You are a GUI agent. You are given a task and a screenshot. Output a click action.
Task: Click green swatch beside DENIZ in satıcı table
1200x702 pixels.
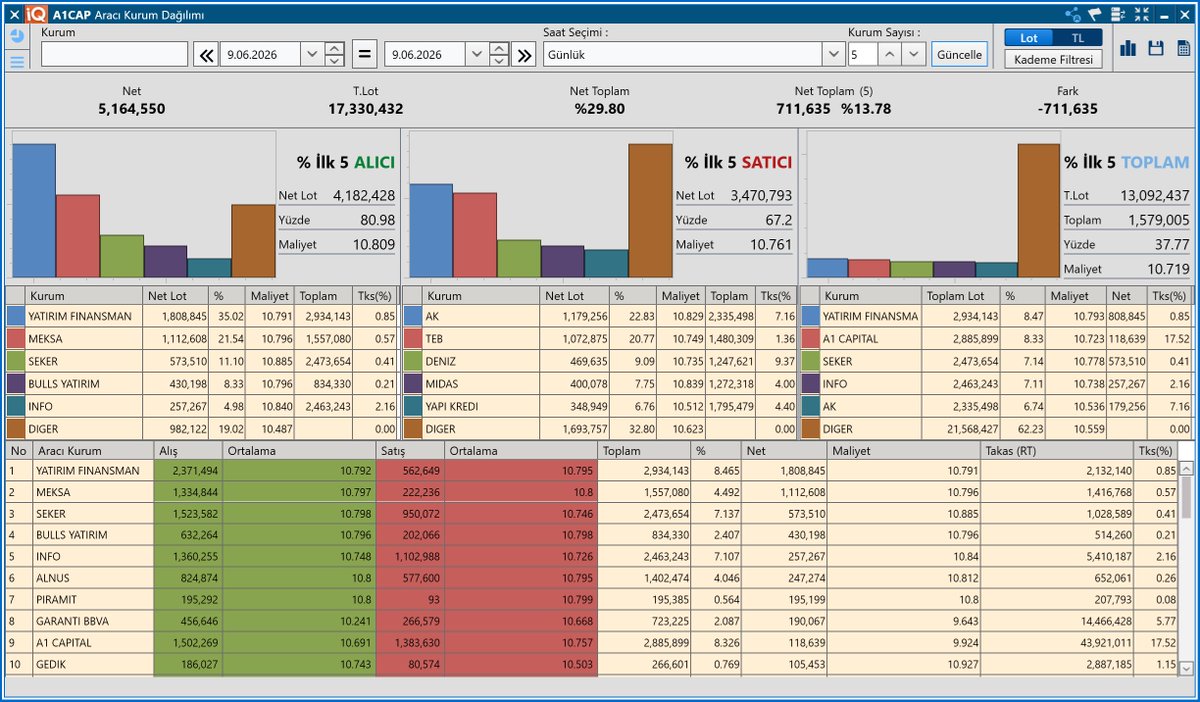tap(412, 361)
